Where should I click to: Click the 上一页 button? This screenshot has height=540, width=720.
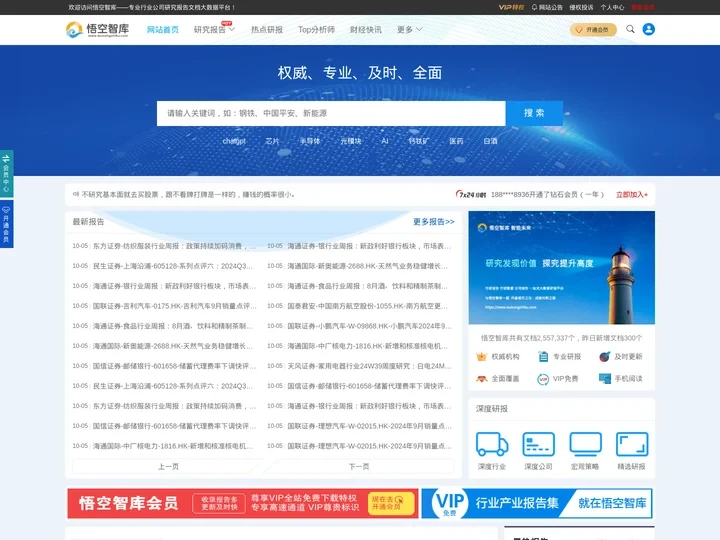coord(168,467)
